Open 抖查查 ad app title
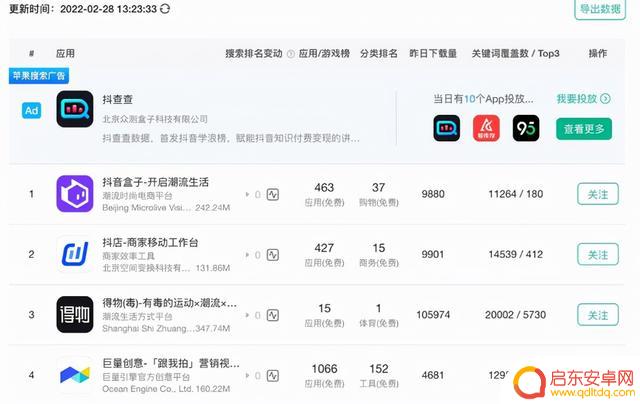 (118, 100)
